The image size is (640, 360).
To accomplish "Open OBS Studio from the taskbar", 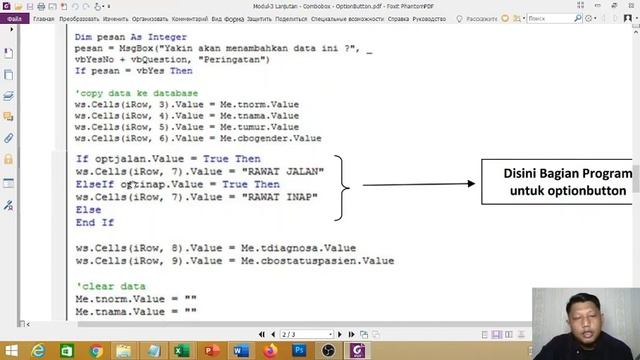I will coord(328,351).
